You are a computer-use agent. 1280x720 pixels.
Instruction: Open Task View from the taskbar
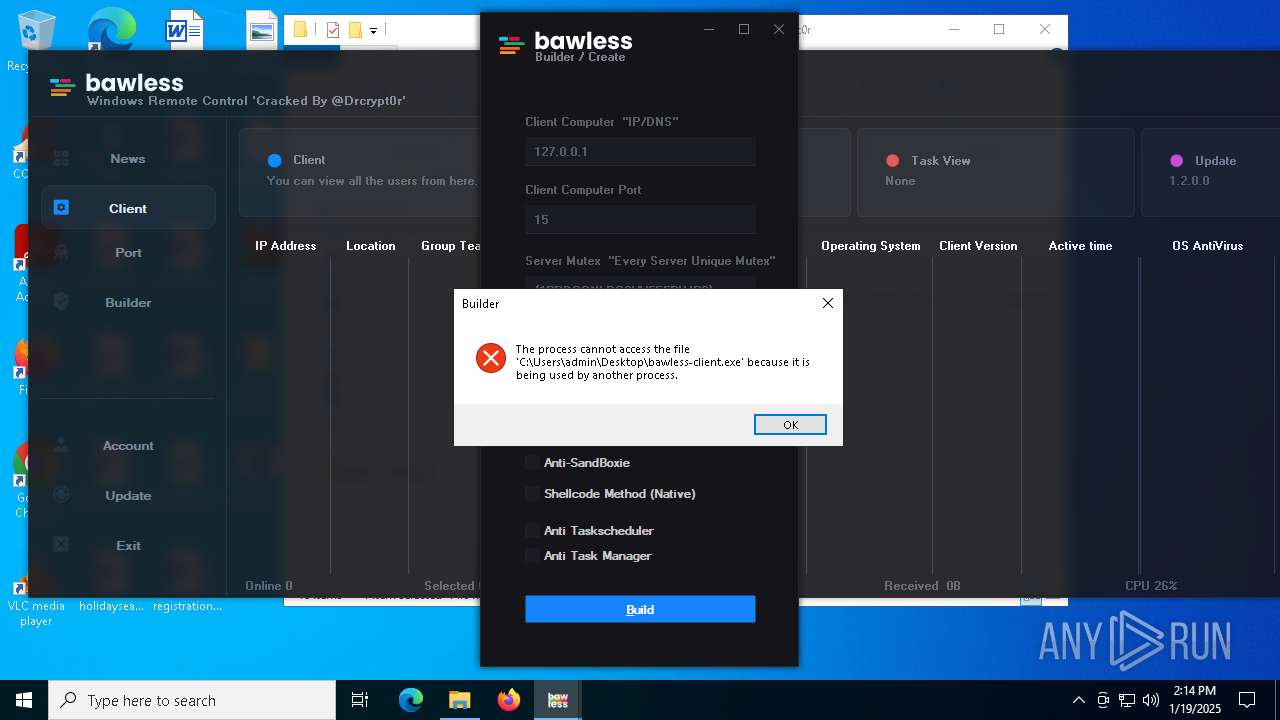tap(360, 700)
